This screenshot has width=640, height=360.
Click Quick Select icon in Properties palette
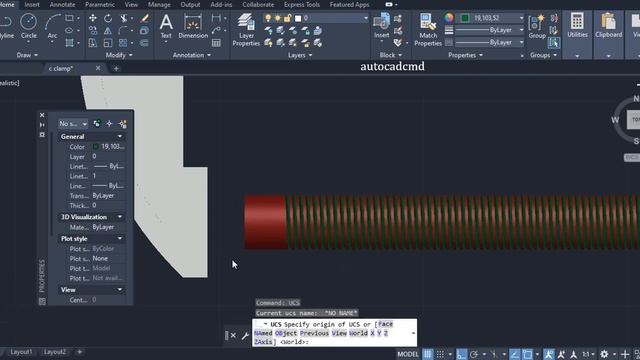click(122, 124)
